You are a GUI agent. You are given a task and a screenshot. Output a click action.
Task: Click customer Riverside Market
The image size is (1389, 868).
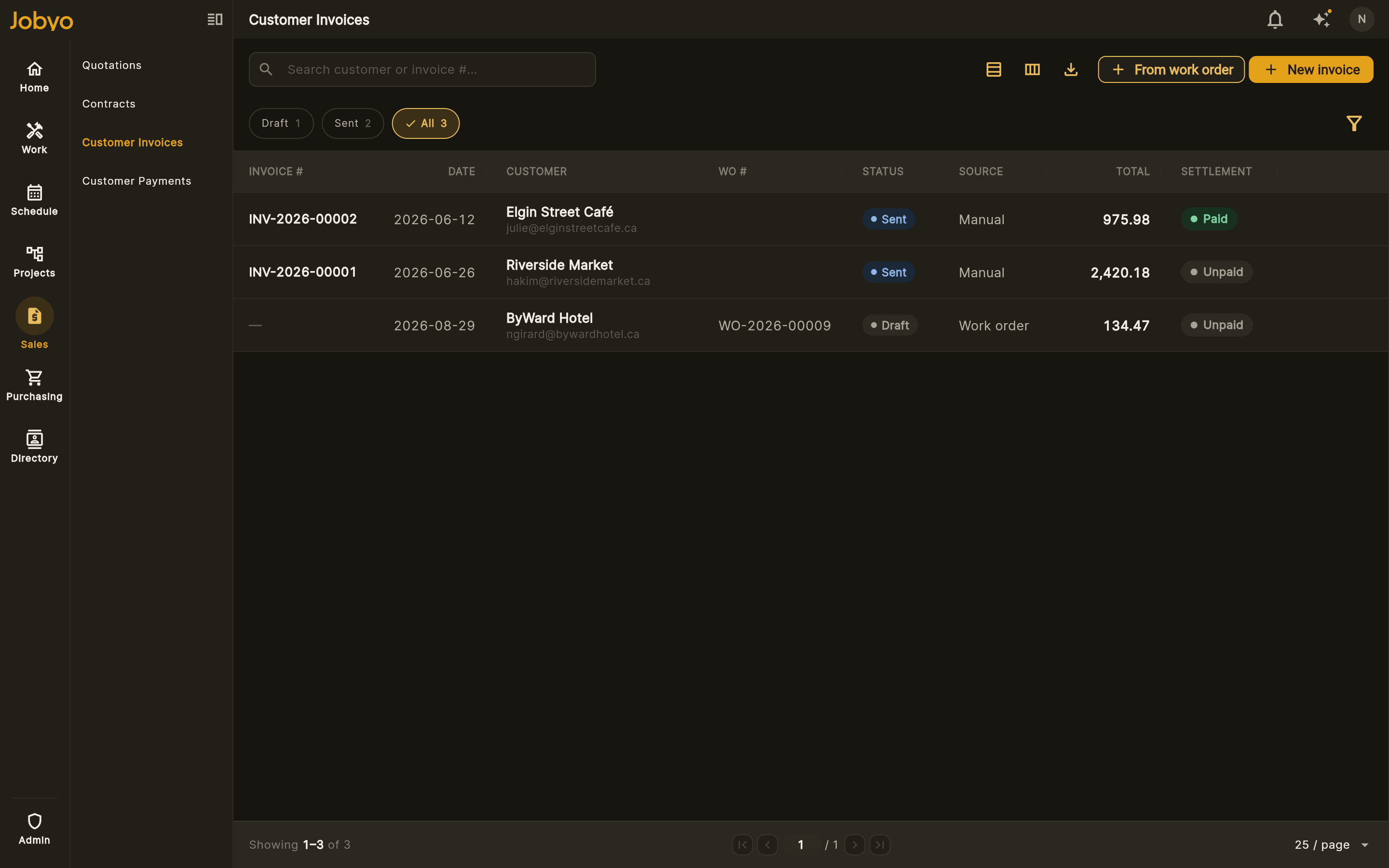(559, 265)
